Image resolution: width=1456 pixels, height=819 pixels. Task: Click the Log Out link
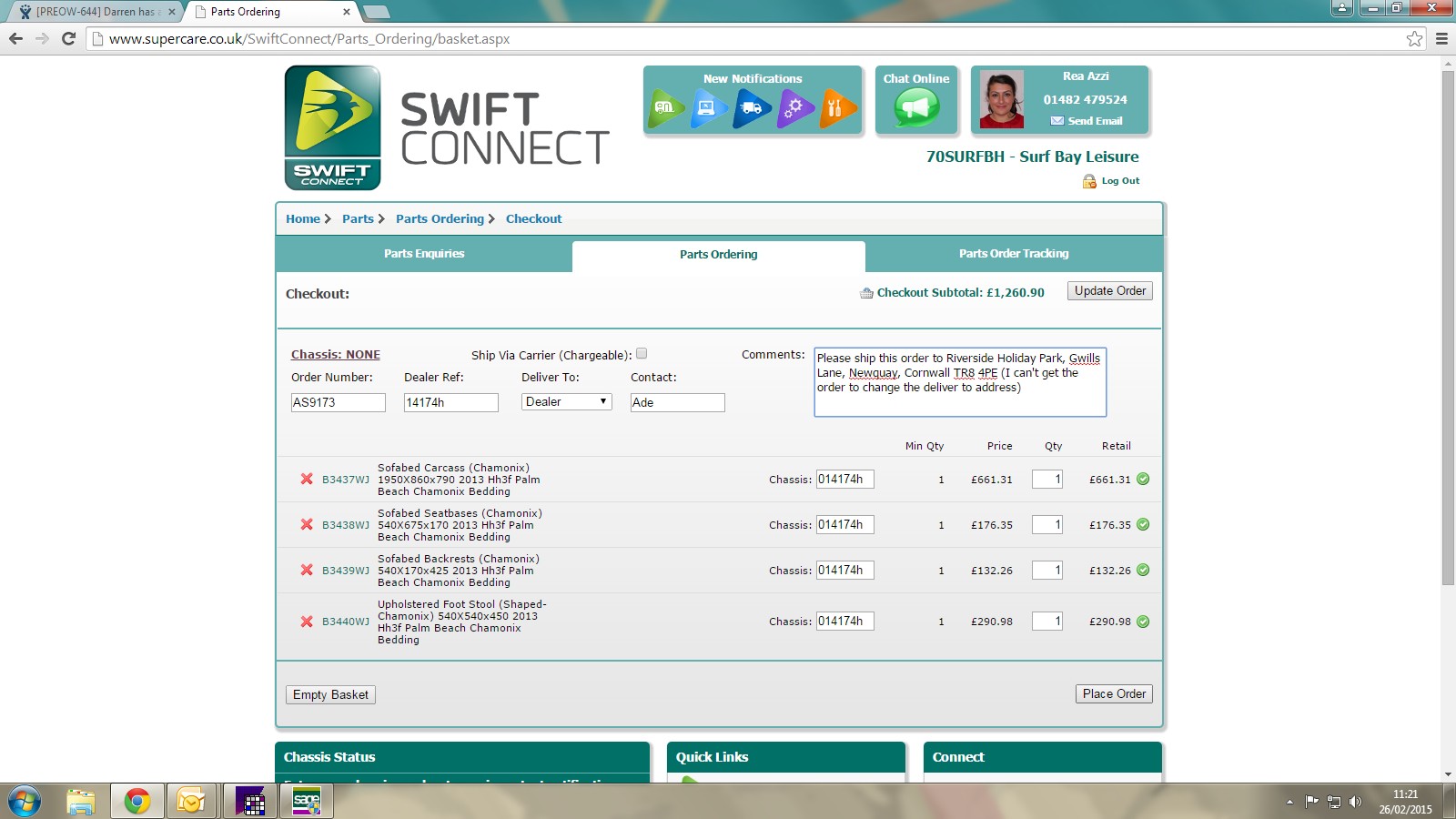coord(1119,181)
